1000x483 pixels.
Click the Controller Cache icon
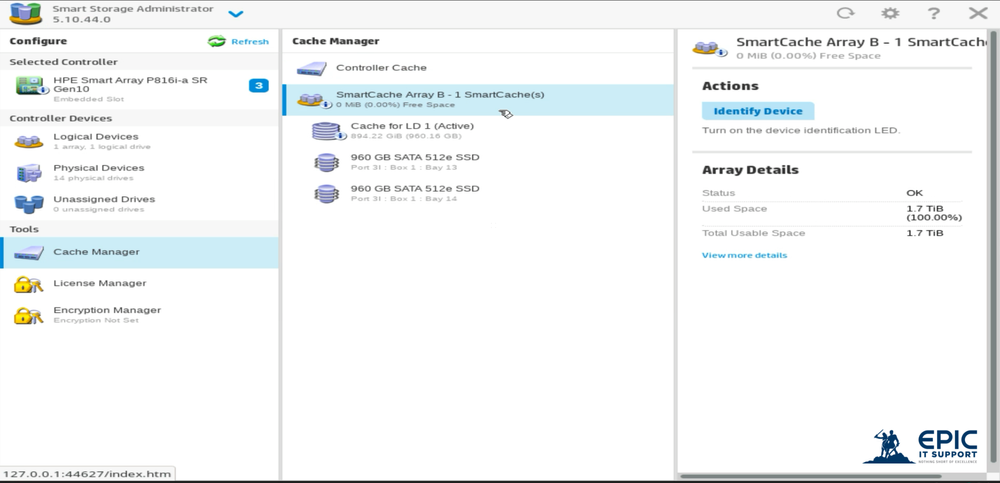312,68
